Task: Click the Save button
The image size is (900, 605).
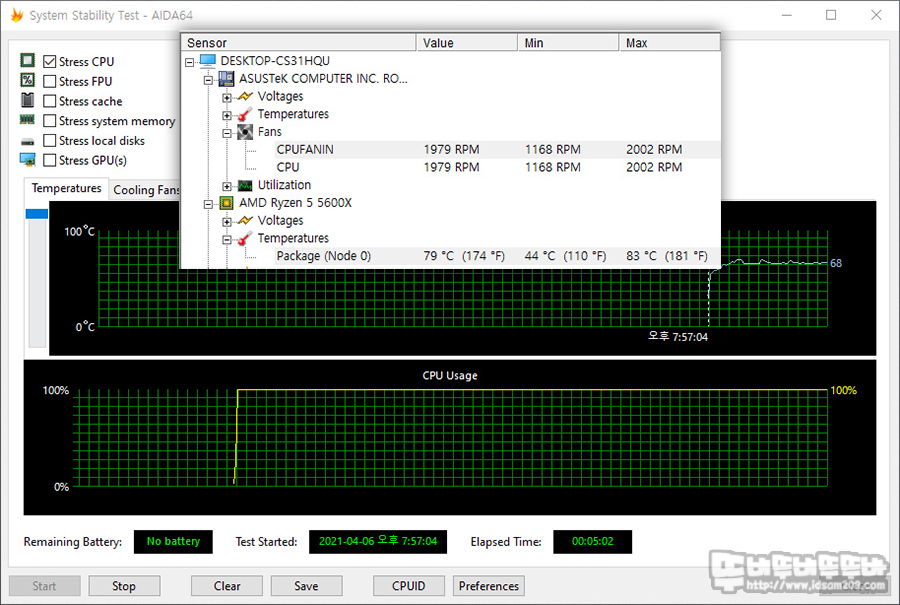Action: coord(307,586)
